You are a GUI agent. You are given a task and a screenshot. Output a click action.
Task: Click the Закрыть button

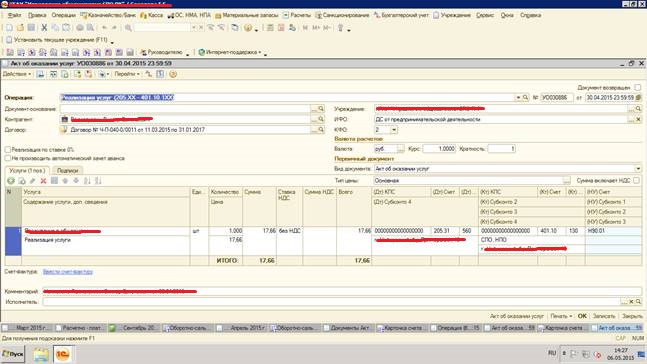pyautogui.click(x=632, y=316)
